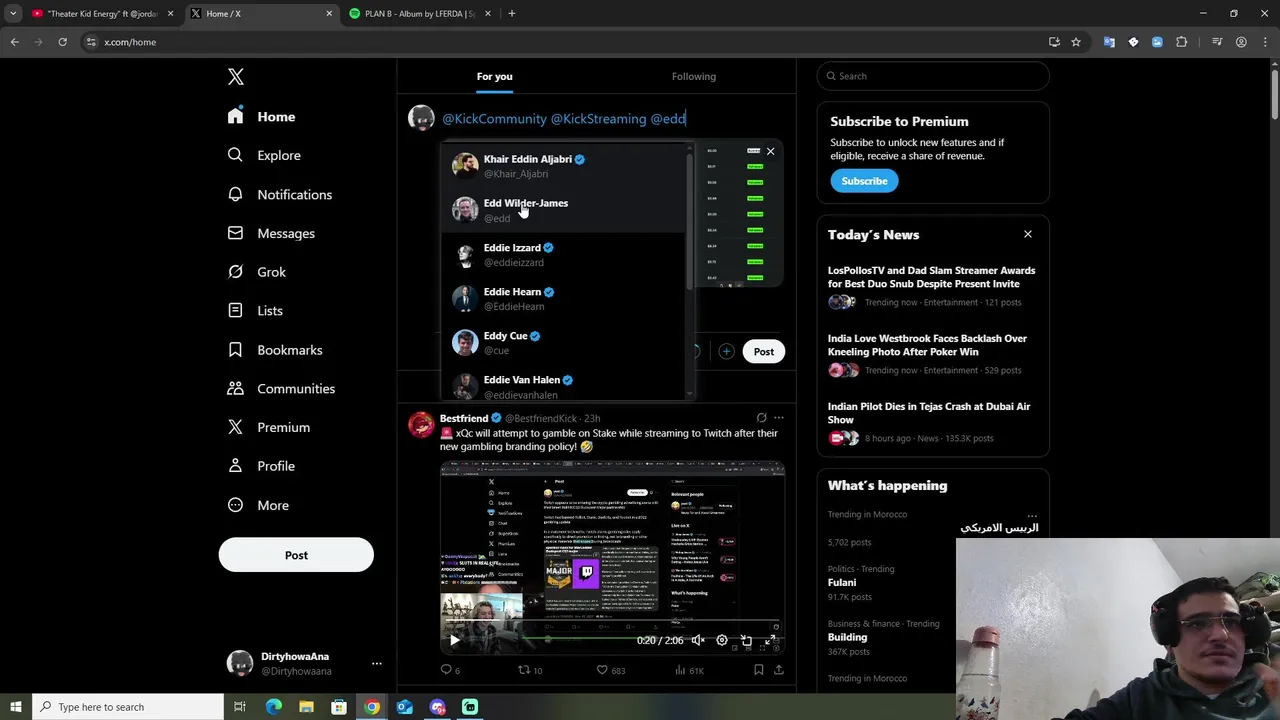
Task: Click the Grok icon on Bestfriend post
Action: (761, 418)
